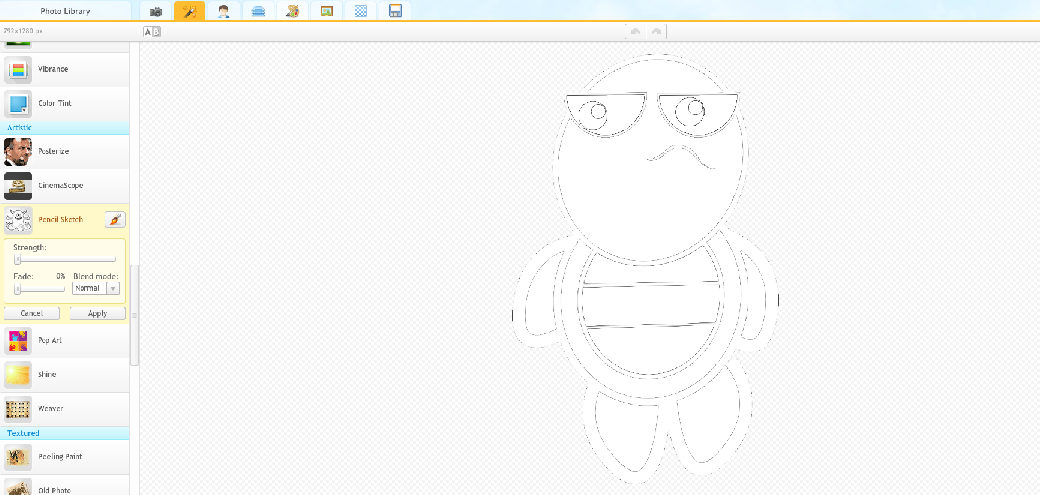
Task: Open the paint palette tab
Action: (x=292, y=11)
